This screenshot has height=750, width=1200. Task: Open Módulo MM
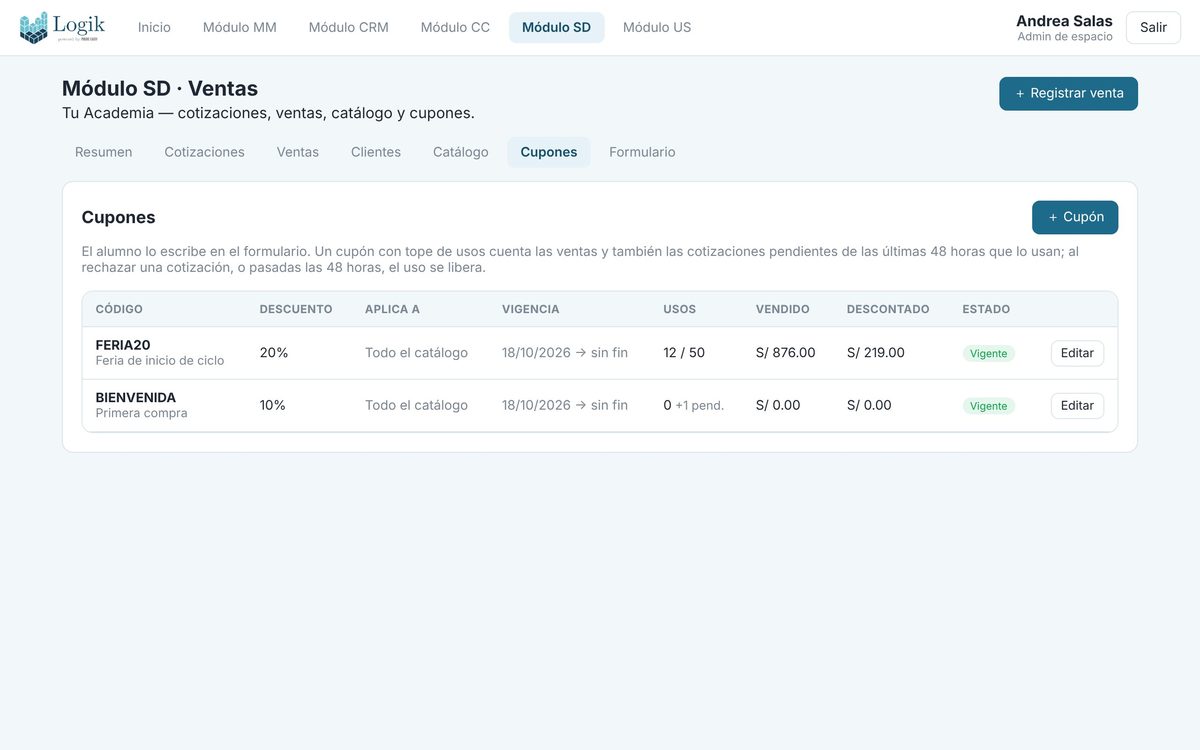coord(240,27)
